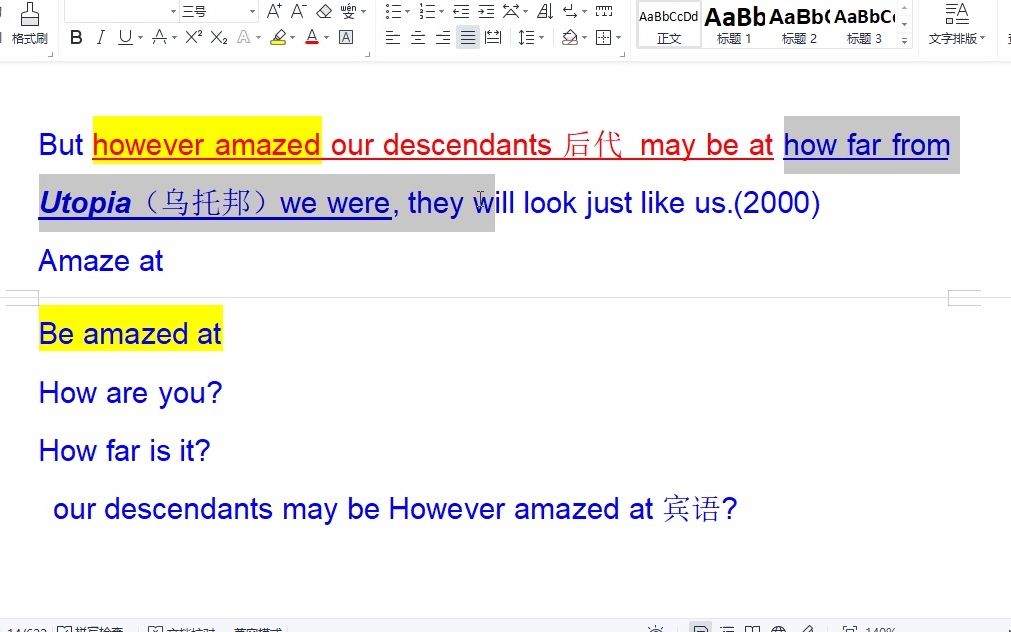Increase font size with A+ icon
Image resolution: width=1011 pixels, height=632 pixels.
click(275, 12)
